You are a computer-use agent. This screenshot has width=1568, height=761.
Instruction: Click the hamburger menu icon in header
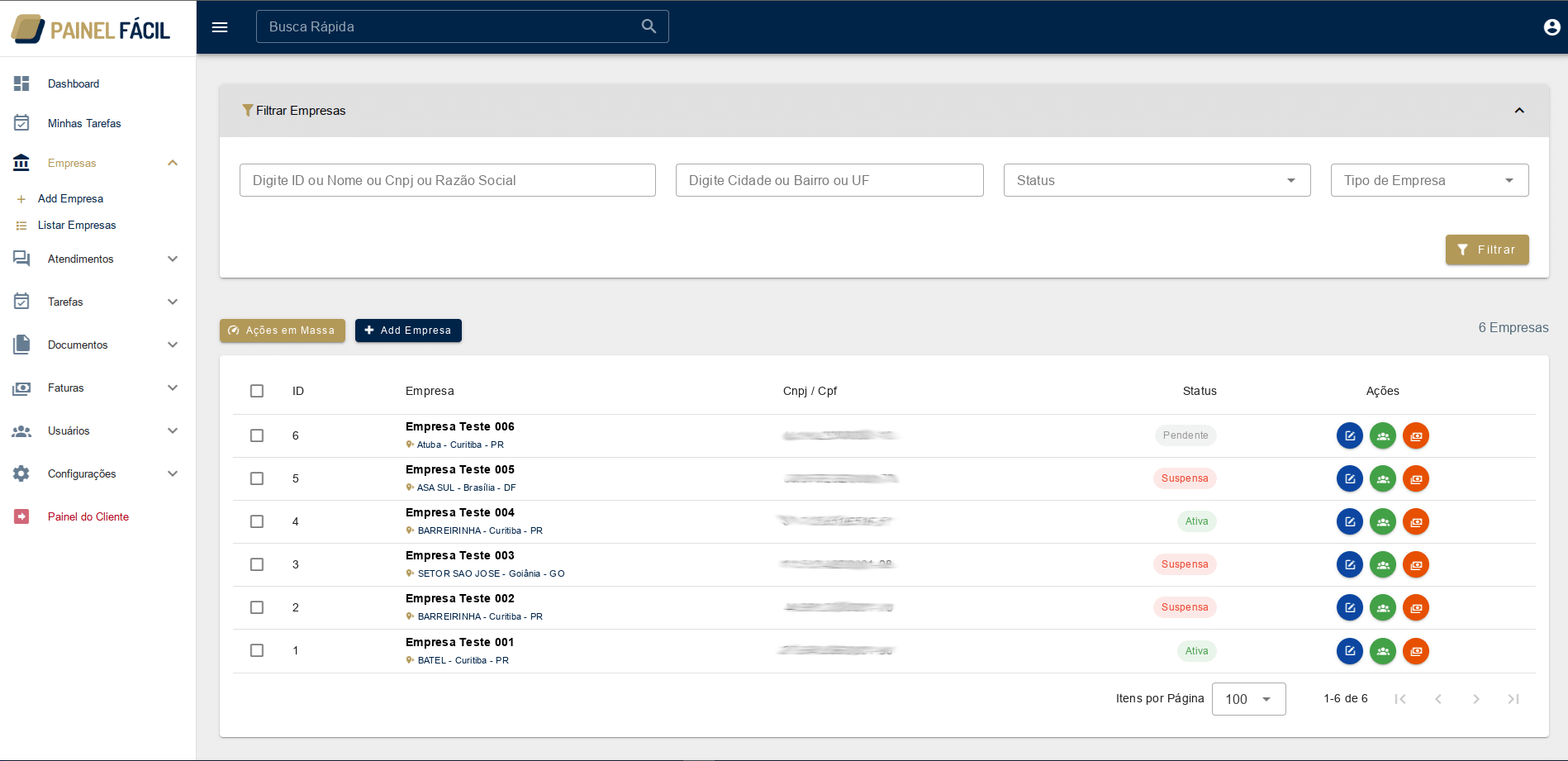[x=220, y=27]
